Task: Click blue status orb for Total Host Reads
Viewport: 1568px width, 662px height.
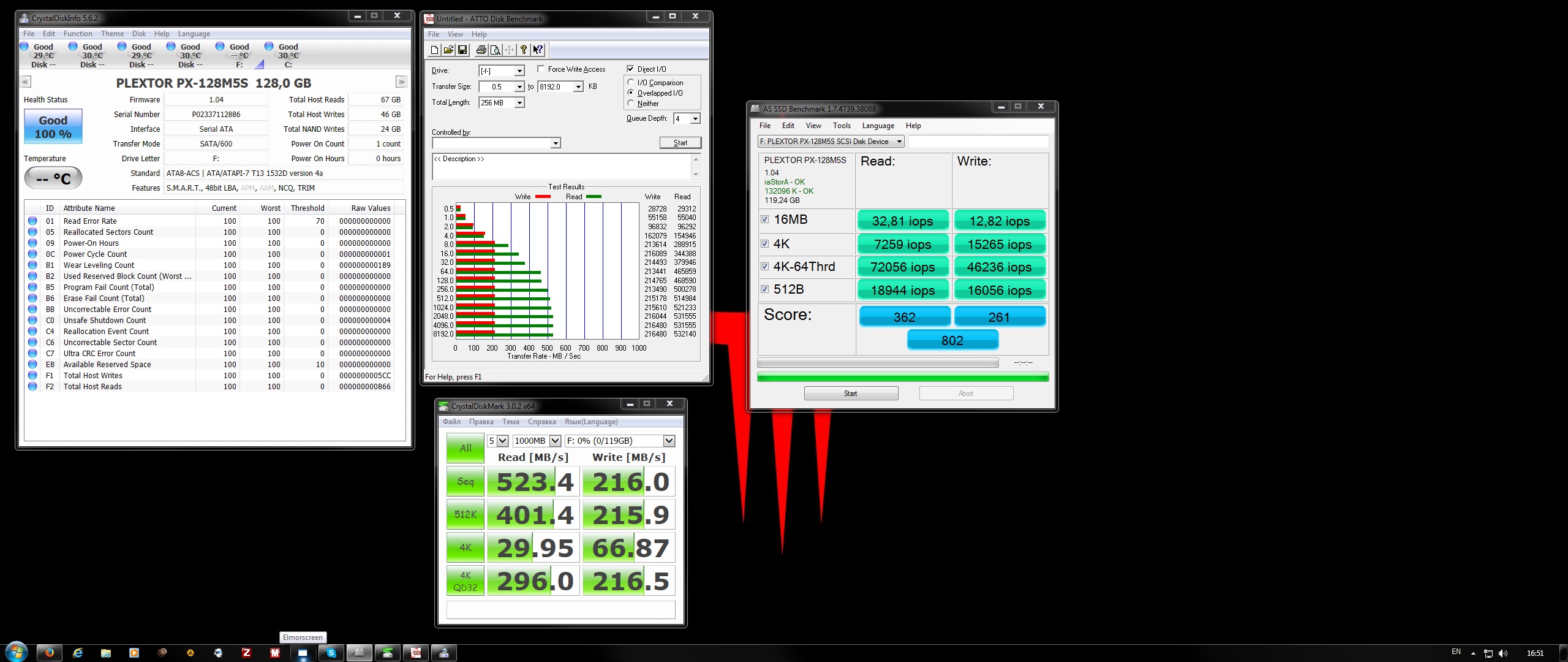Action: point(32,387)
